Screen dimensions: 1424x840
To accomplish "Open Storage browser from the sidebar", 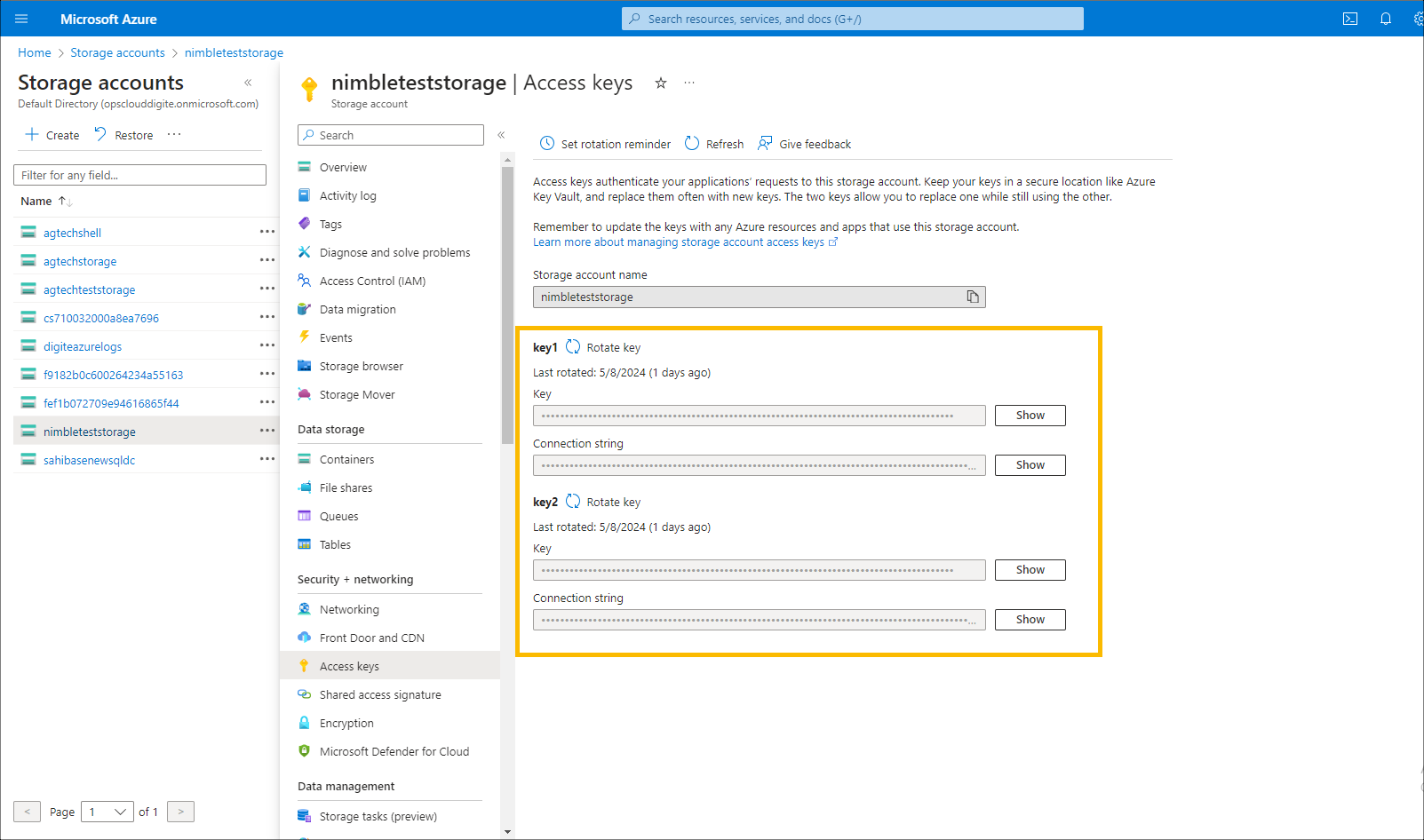I will (360, 366).
